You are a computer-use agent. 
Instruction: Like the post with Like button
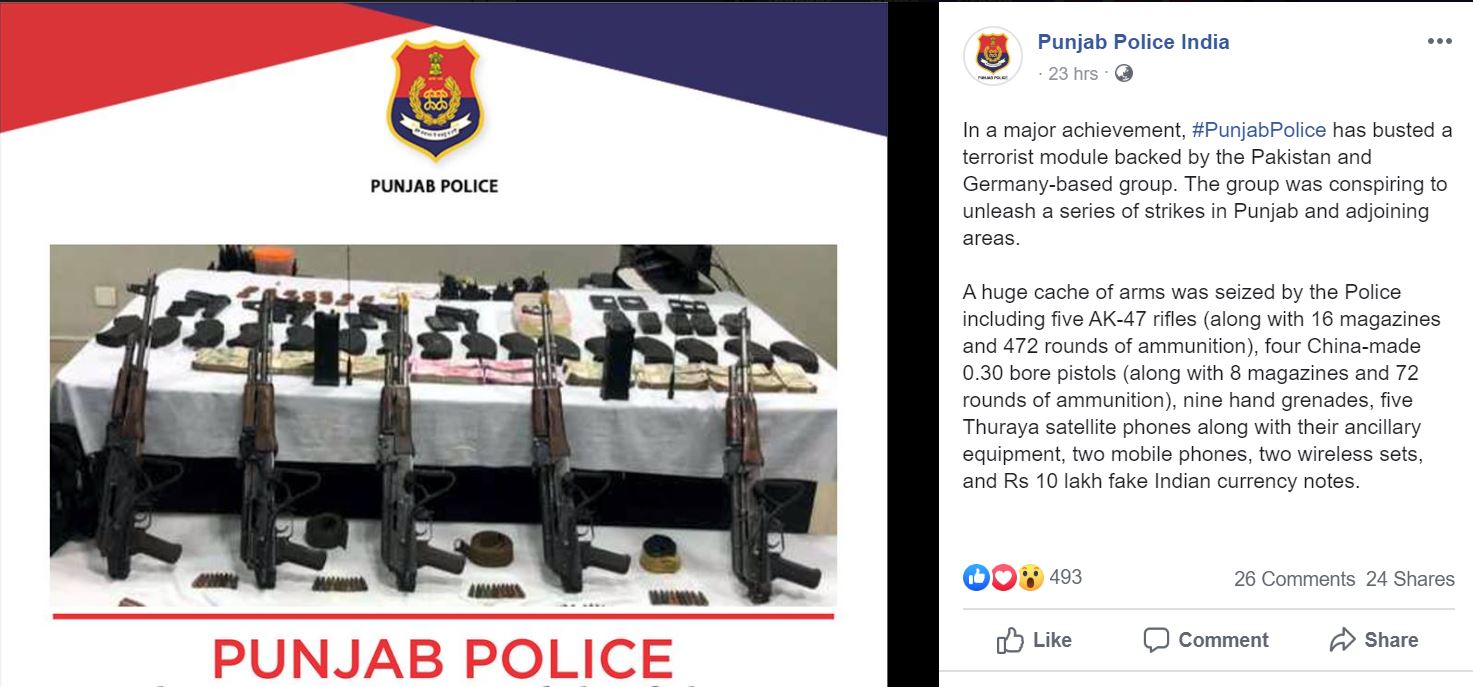point(1034,640)
